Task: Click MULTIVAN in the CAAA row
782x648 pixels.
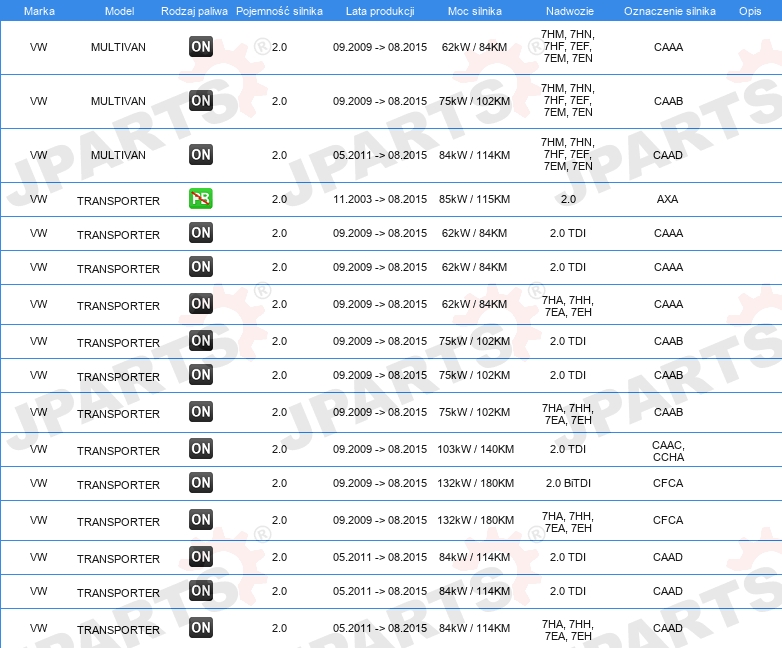Action: (x=118, y=47)
